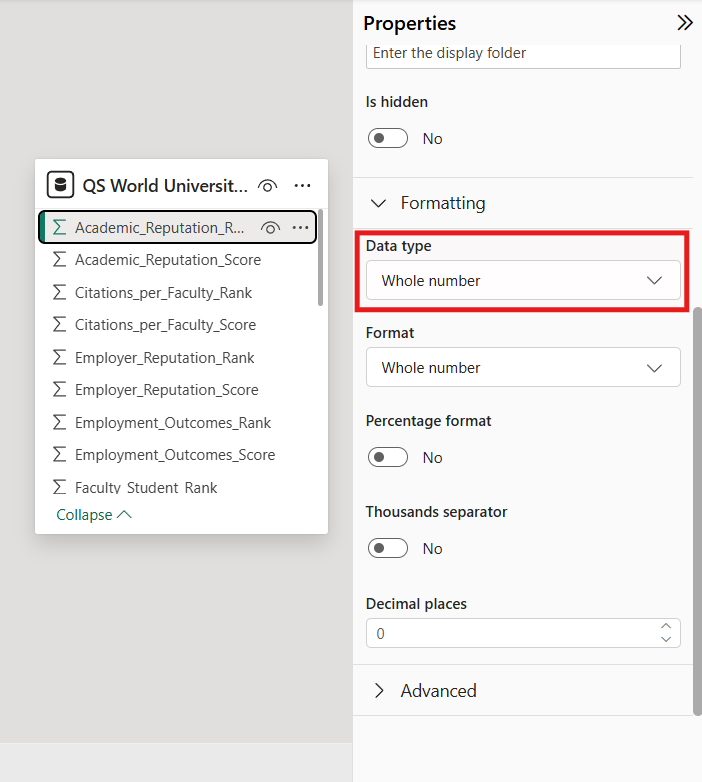The image size is (702, 782).
Task: Hide Academic_Reputation_Rank column using eye icon
Action: click(x=269, y=228)
